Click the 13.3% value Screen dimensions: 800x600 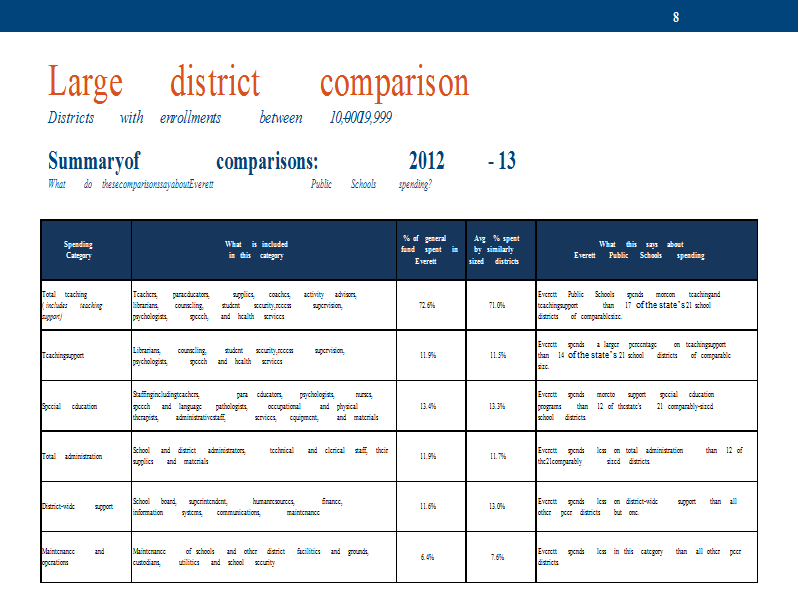tap(497, 407)
